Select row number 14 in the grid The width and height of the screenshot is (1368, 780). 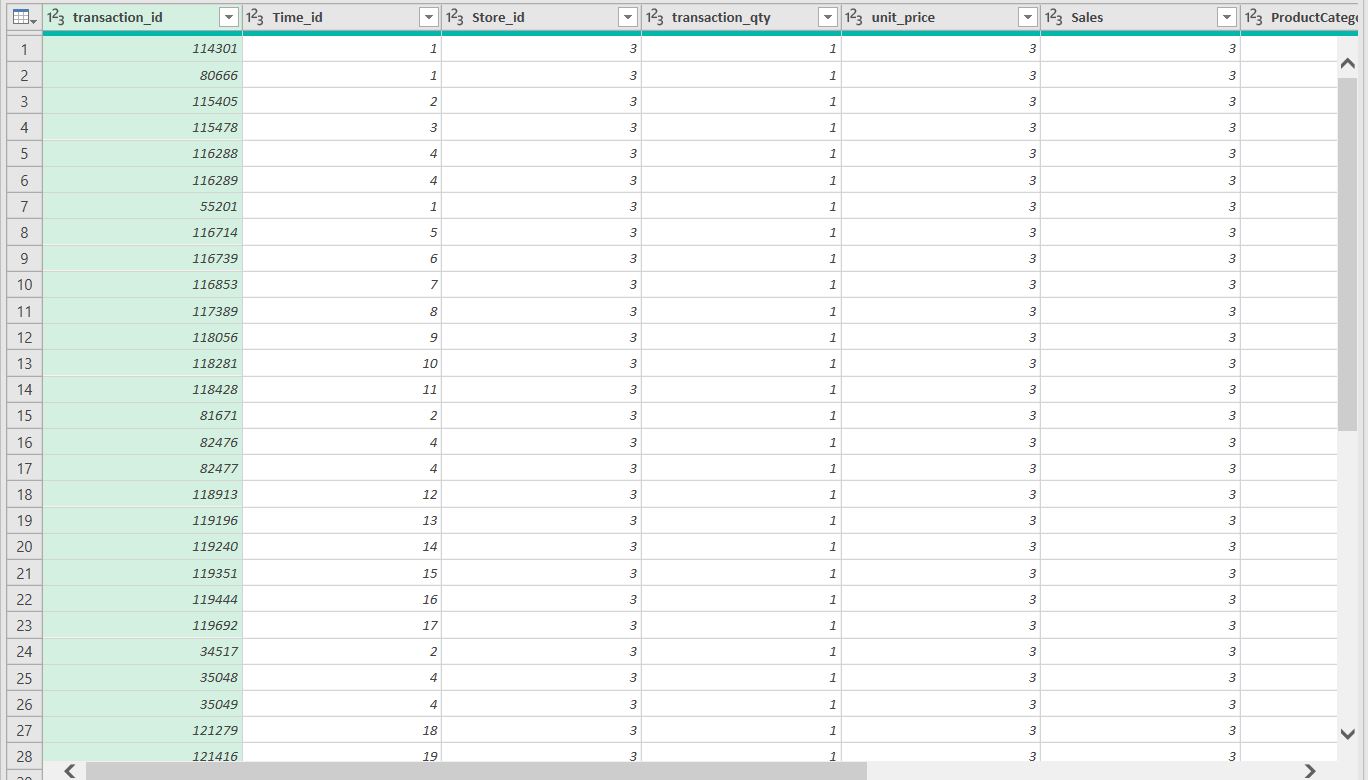tap(25, 390)
